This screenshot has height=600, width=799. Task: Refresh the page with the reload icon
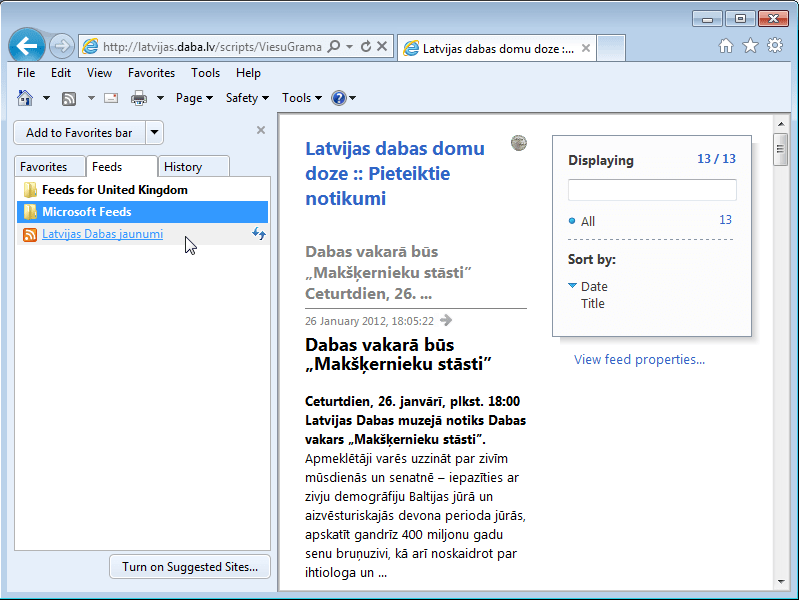[x=365, y=46]
